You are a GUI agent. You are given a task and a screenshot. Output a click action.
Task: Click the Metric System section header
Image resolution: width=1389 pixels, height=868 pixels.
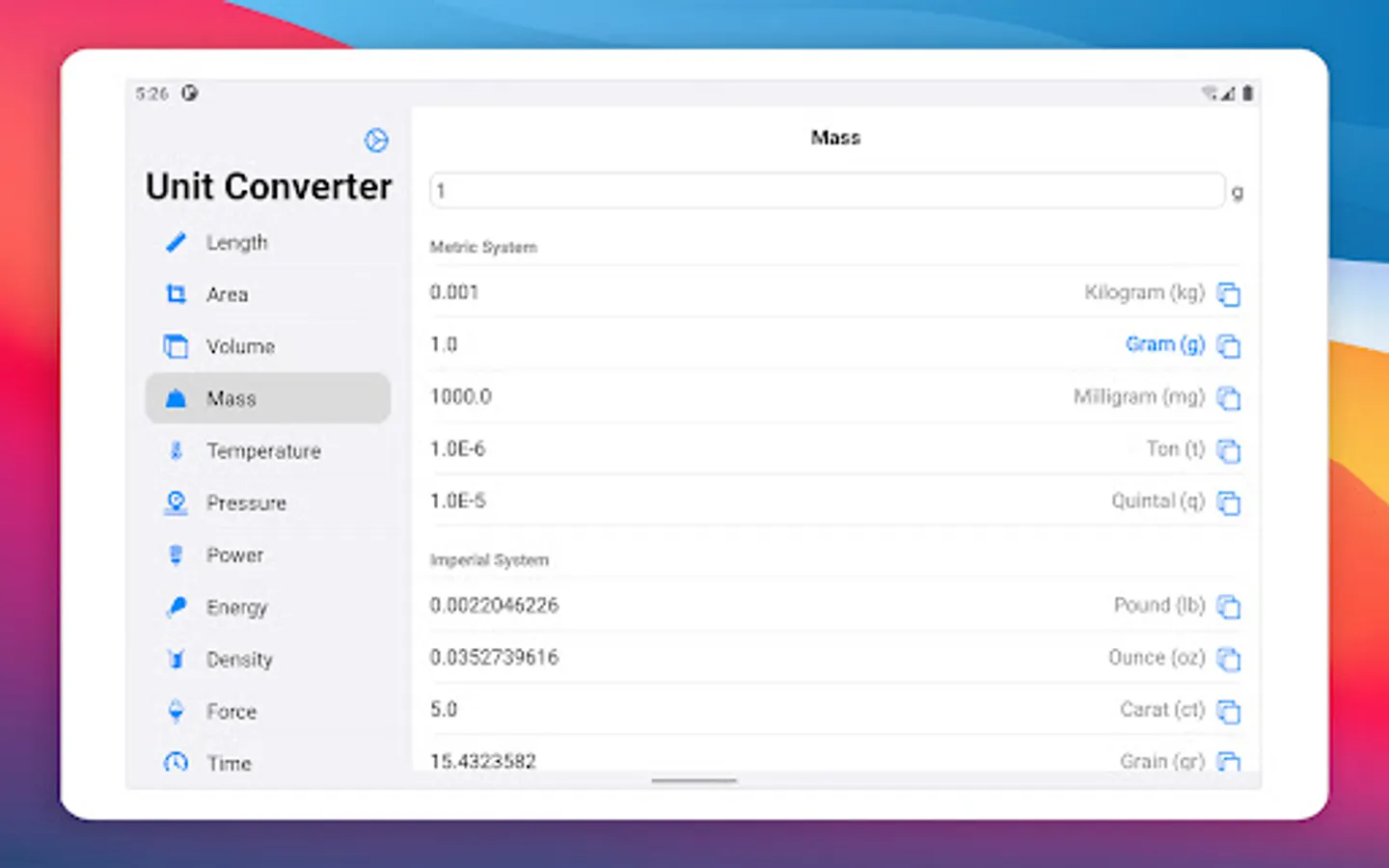(483, 247)
